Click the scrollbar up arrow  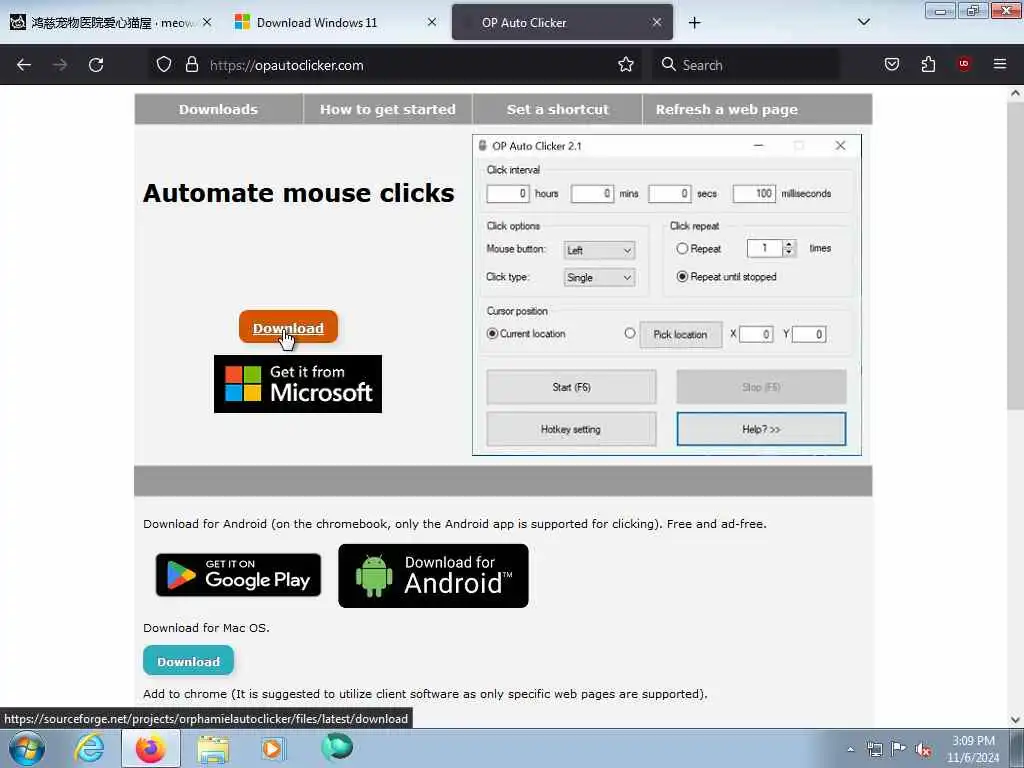(x=1015, y=93)
